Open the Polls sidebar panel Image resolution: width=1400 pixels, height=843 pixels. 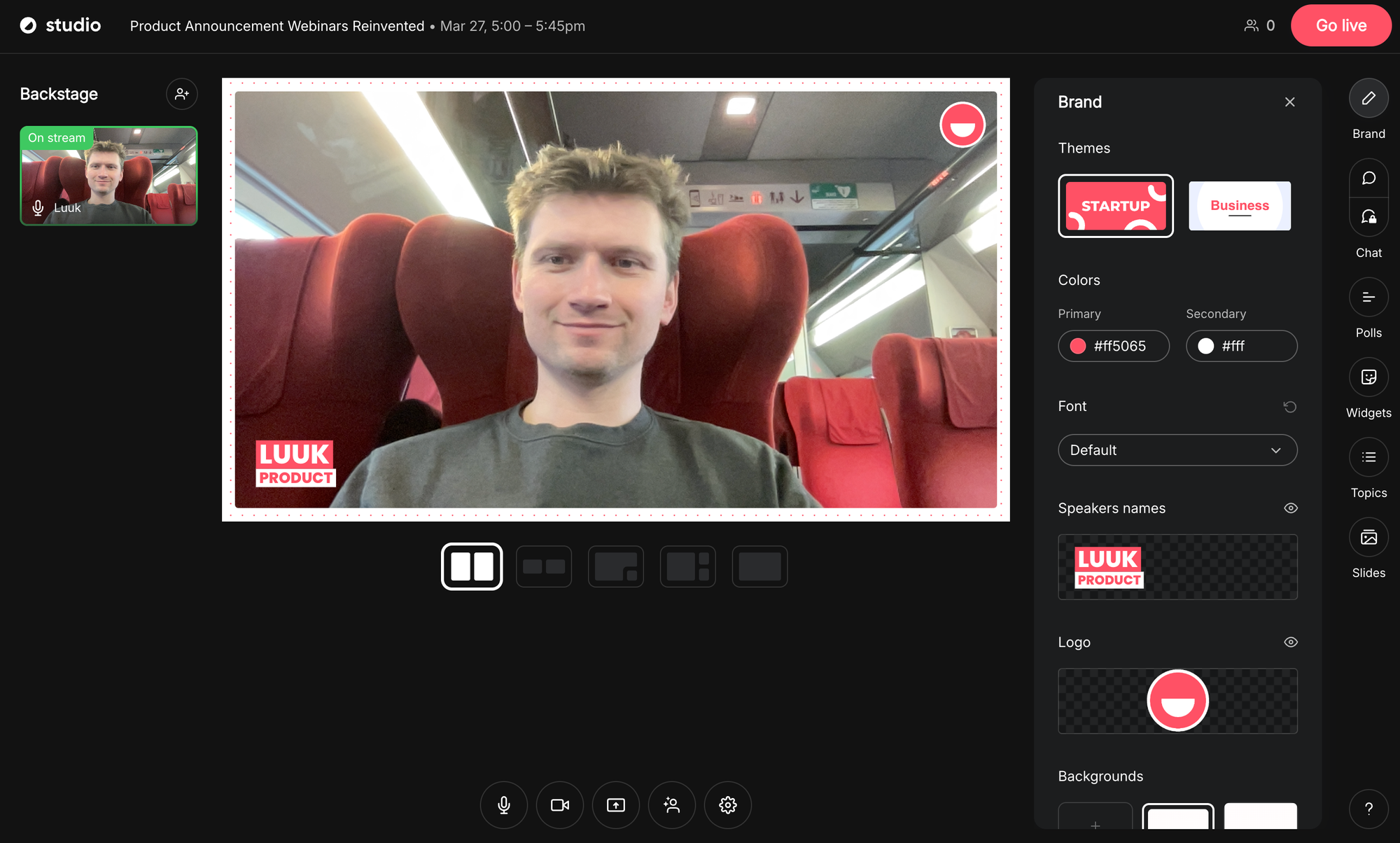point(1368,298)
